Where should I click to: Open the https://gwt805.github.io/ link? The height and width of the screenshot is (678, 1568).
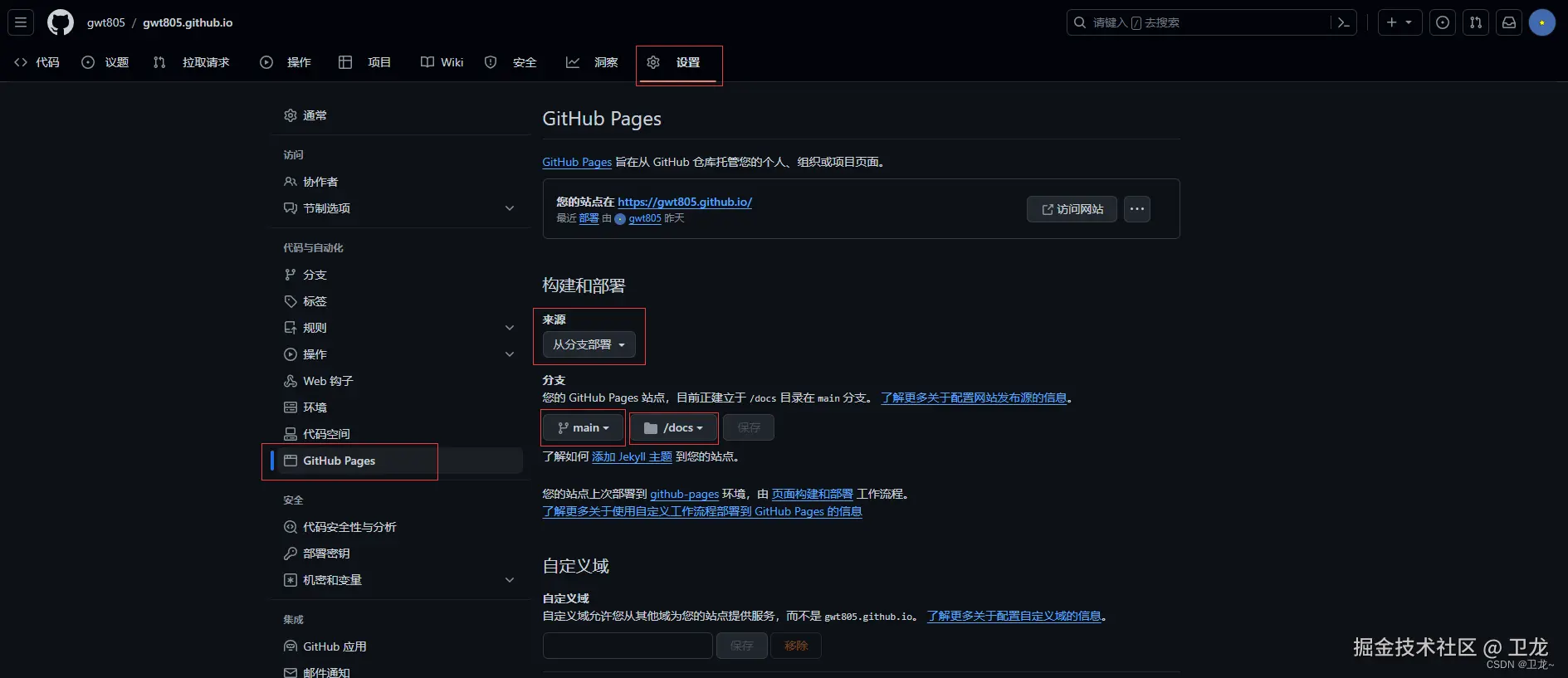[685, 202]
